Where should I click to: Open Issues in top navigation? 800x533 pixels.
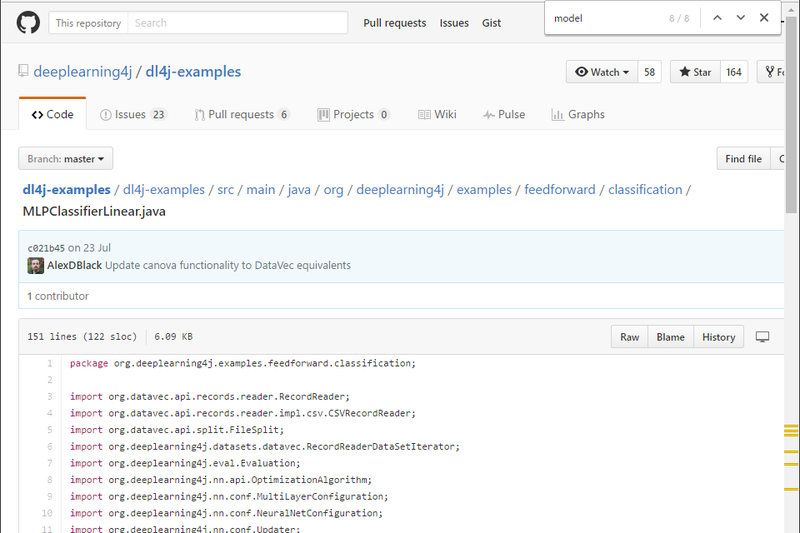(x=454, y=23)
